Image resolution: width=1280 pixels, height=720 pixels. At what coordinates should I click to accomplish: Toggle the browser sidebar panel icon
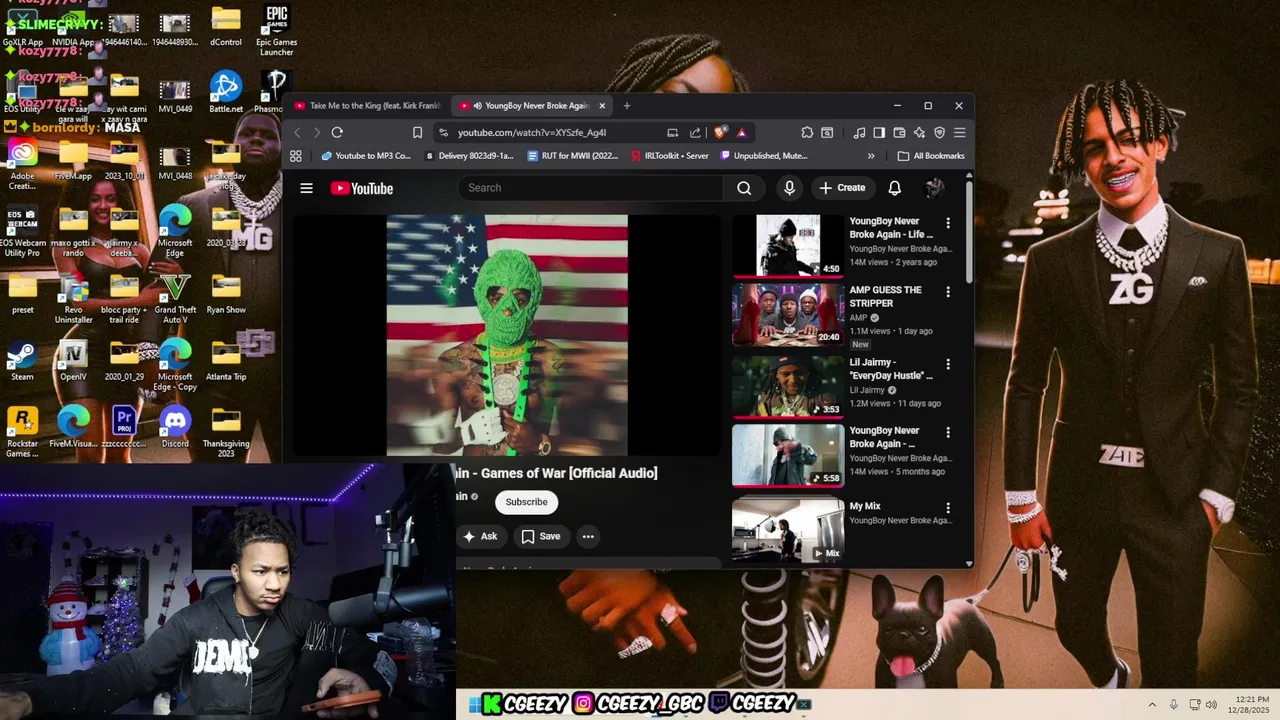[879, 132]
